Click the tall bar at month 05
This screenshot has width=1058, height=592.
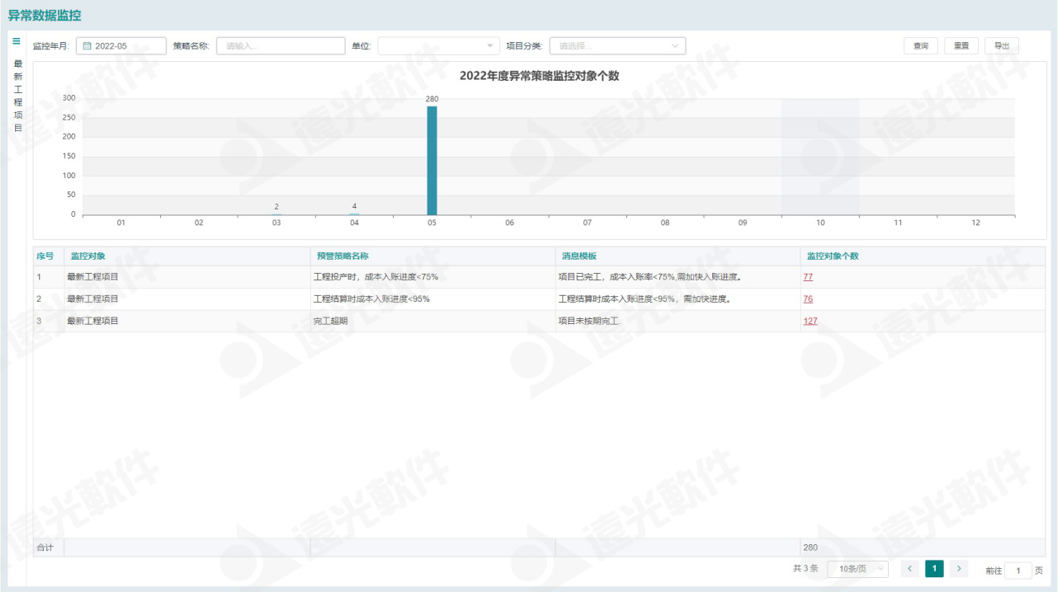(431, 160)
